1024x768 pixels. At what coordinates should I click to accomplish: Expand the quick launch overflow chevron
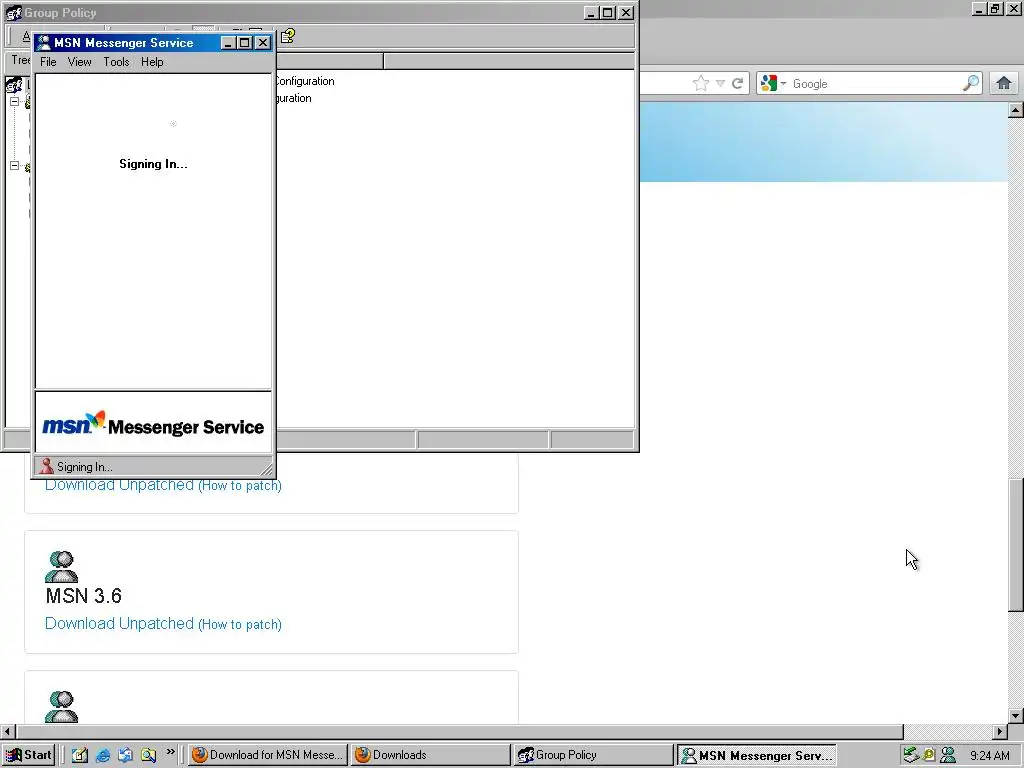pyautogui.click(x=170, y=752)
